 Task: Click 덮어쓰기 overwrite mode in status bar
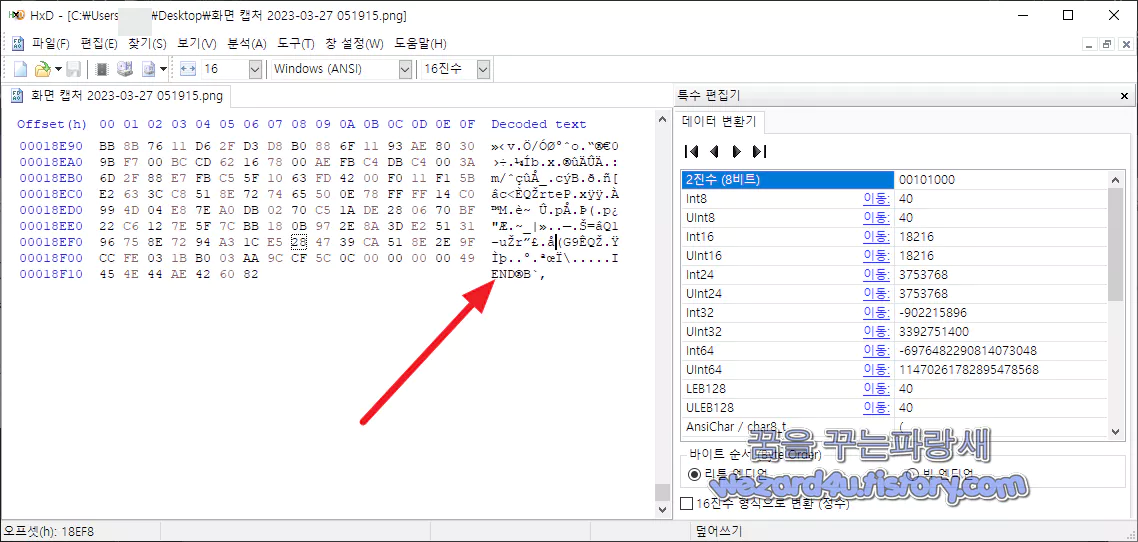point(719,532)
